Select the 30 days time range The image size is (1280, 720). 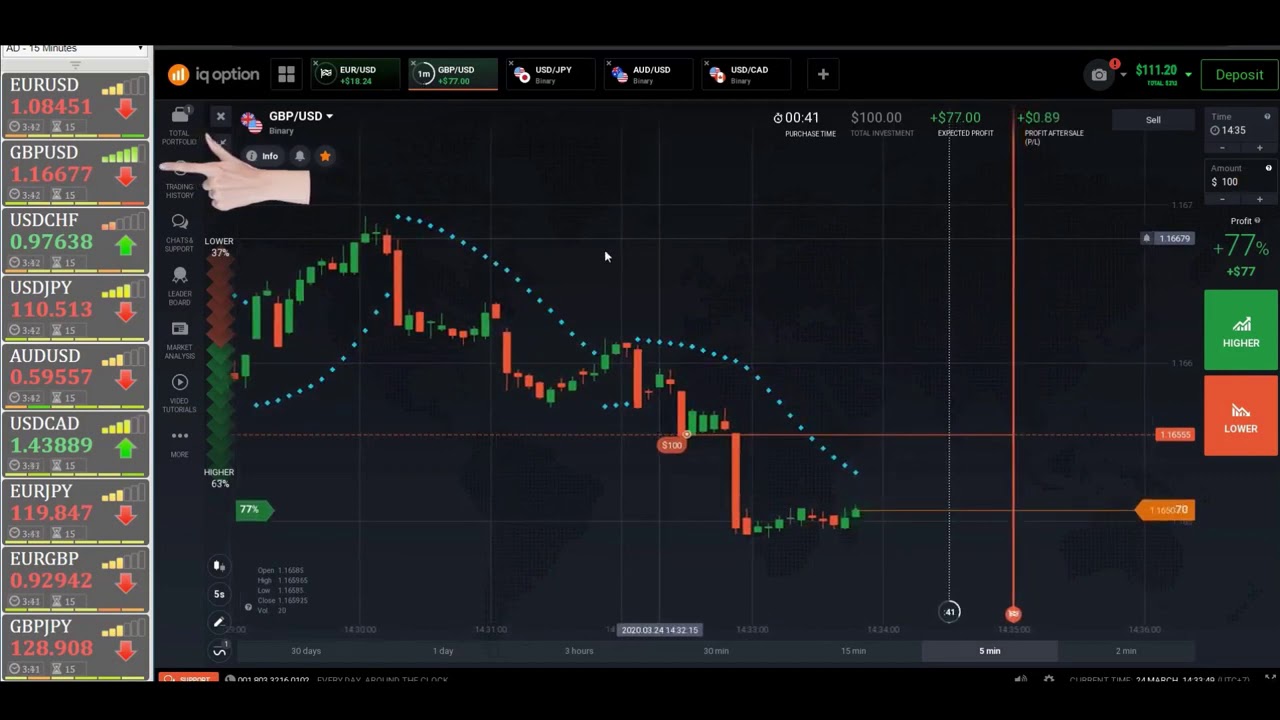click(306, 651)
